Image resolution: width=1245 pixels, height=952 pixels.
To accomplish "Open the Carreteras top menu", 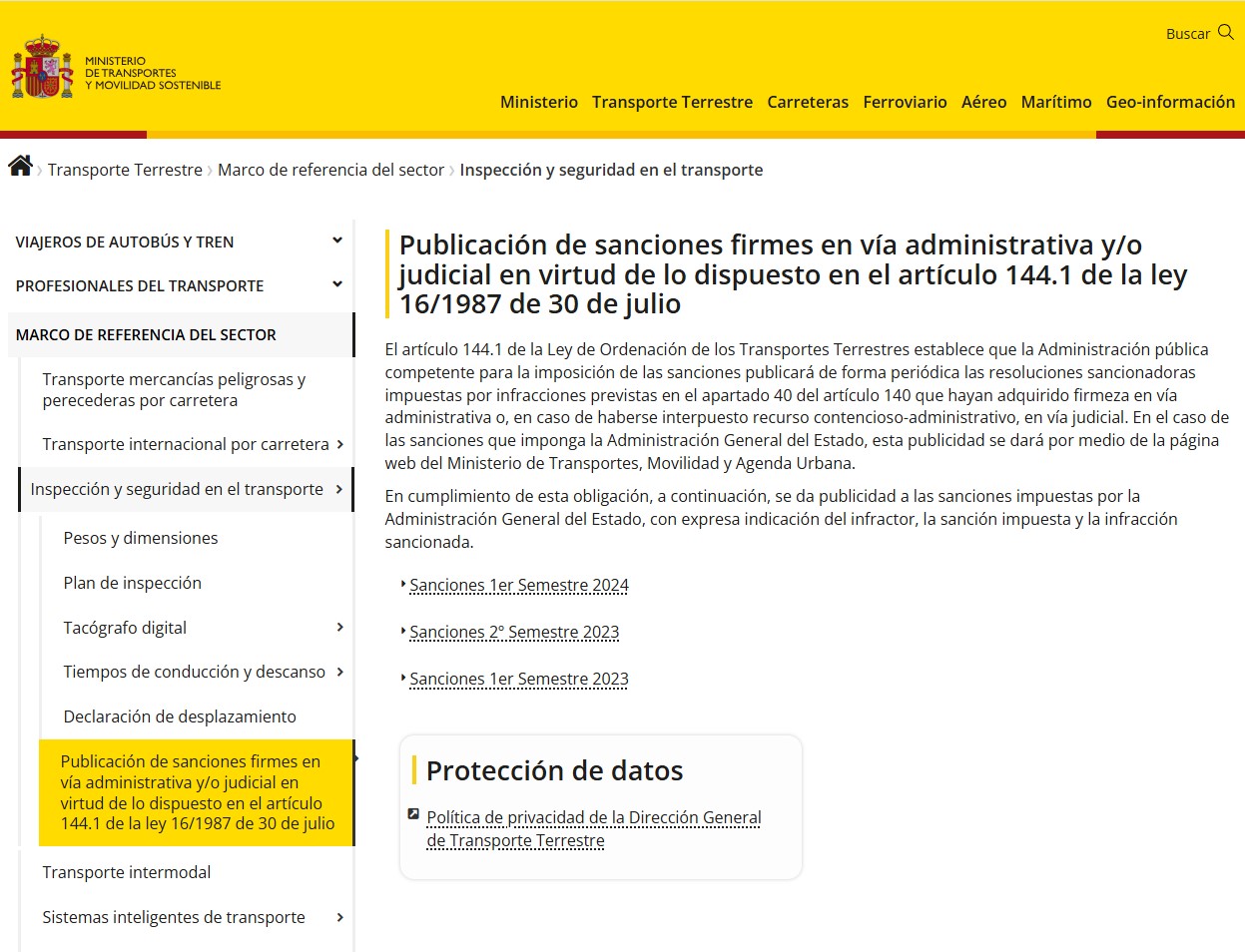I will pyautogui.click(x=808, y=102).
